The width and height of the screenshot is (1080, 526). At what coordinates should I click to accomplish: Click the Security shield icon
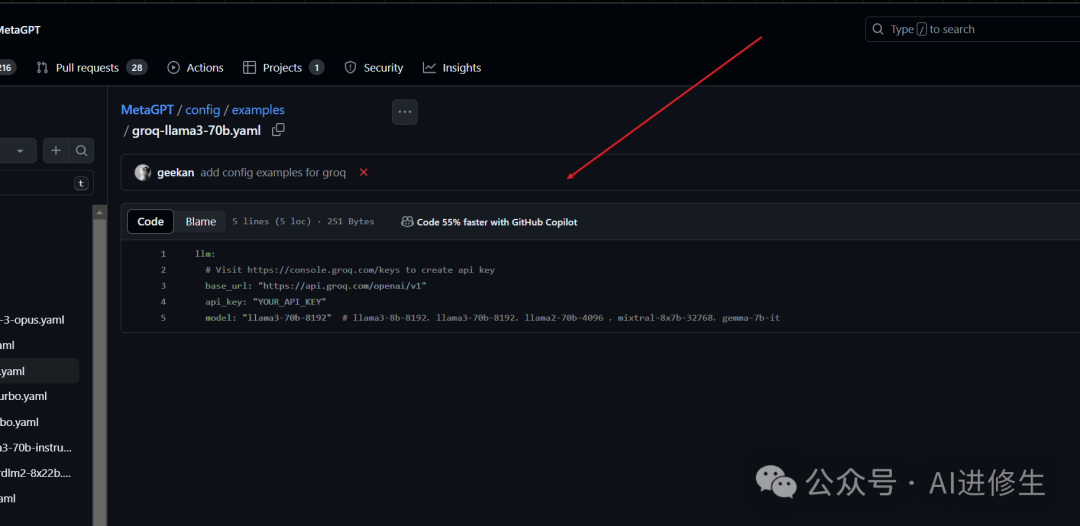351,67
